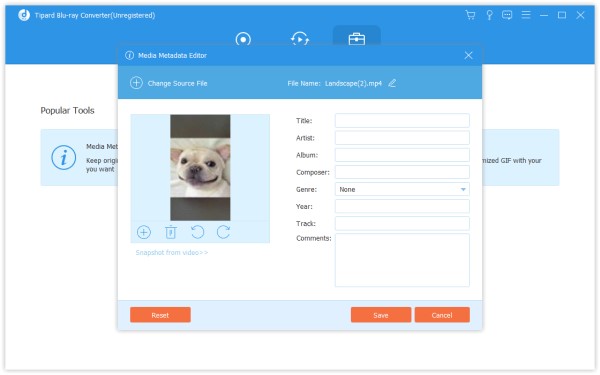600x375 pixels.
Task: Switch to the Converter tab icon
Action: (300, 39)
